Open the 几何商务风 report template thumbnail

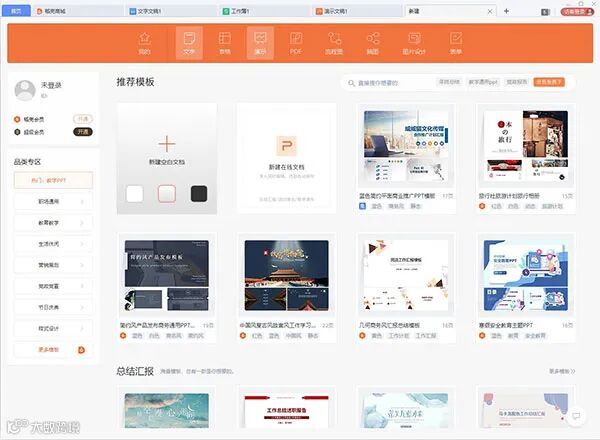coord(406,275)
